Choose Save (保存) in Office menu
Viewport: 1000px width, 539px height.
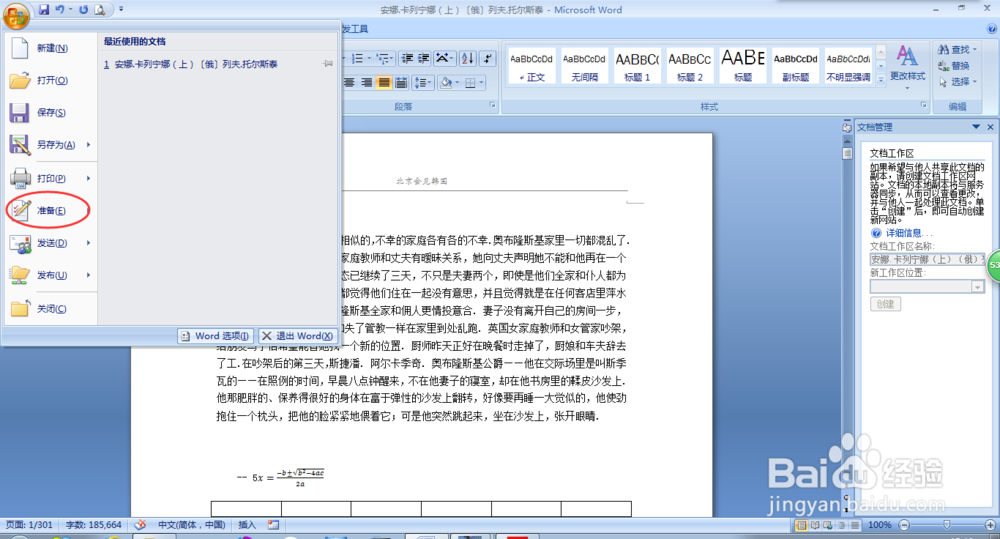pos(51,112)
